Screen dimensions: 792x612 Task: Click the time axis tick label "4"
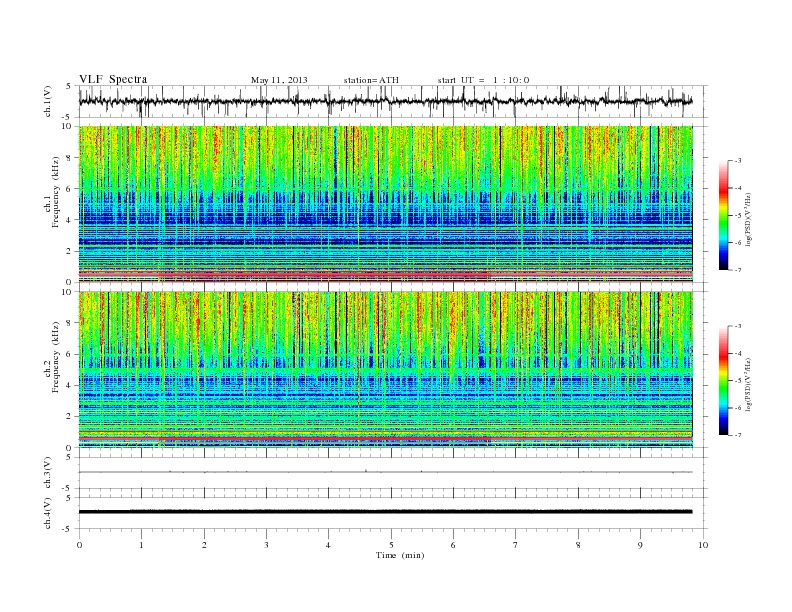click(x=328, y=545)
